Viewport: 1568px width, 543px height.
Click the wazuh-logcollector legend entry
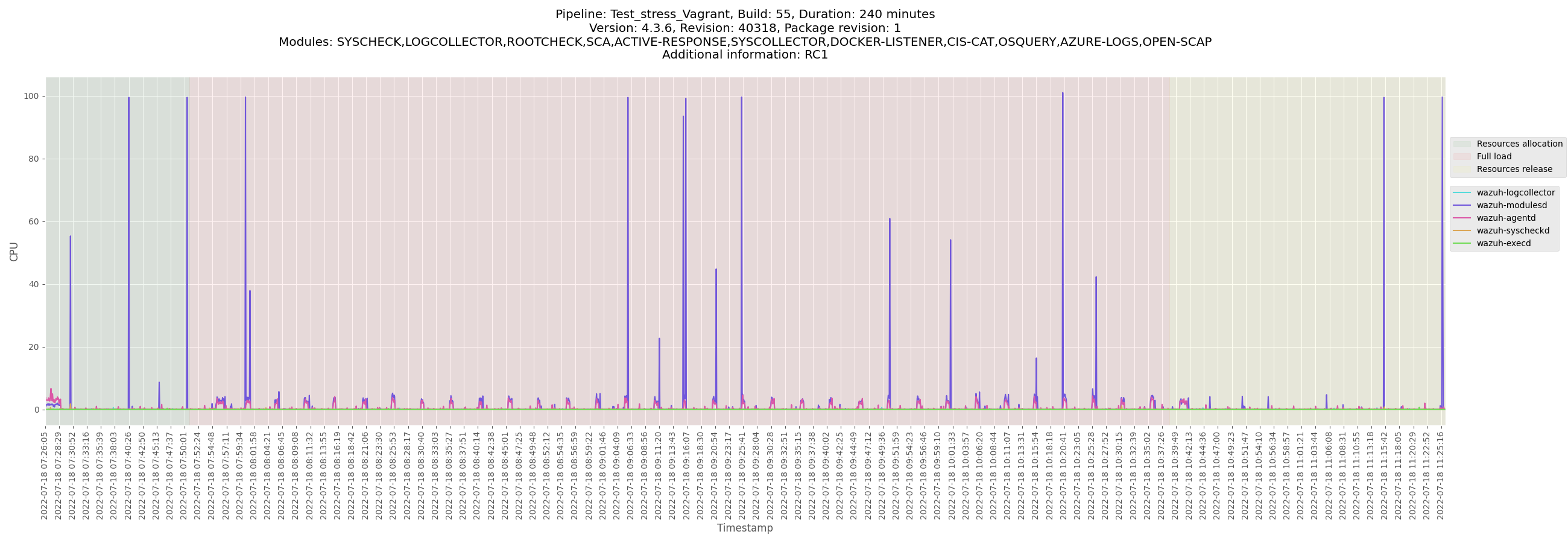click(x=1515, y=193)
